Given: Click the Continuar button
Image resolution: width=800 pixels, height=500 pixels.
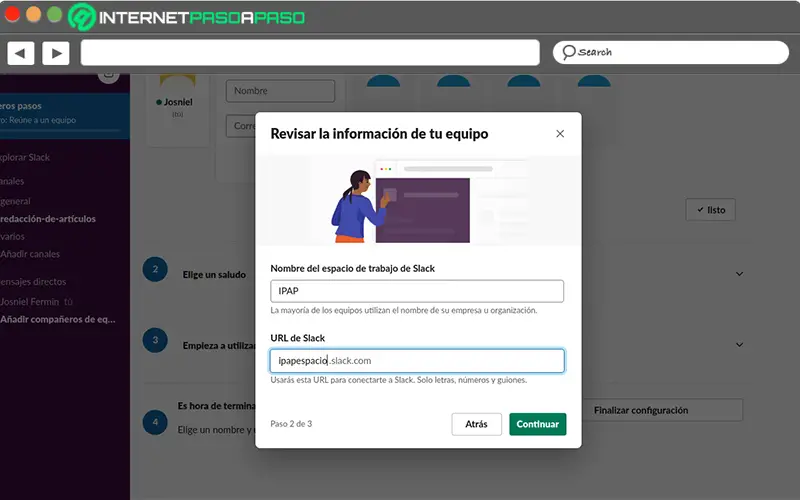Looking at the screenshot, I should (537, 424).
